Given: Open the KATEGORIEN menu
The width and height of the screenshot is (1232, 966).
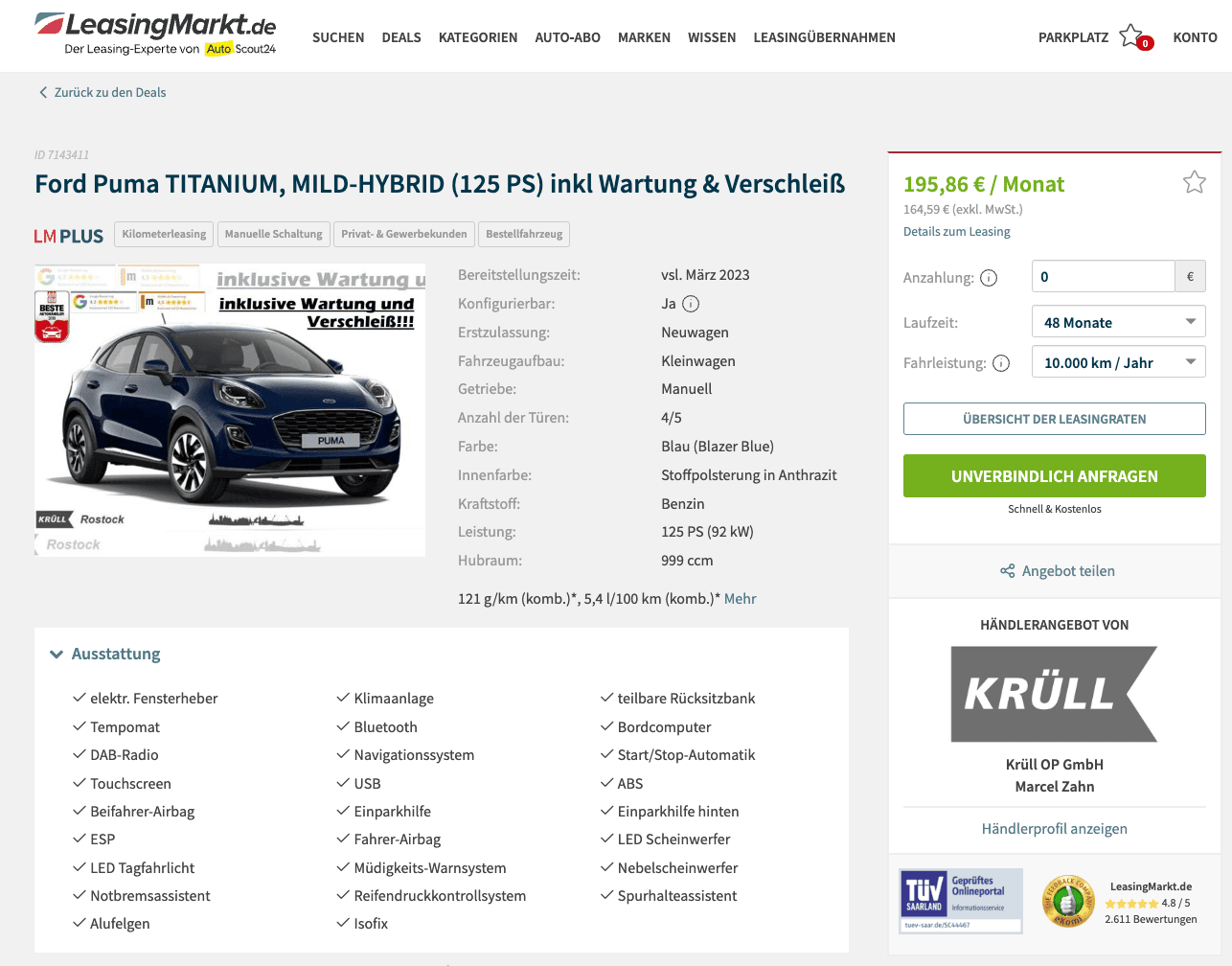Looking at the screenshot, I should coord(478,37).
